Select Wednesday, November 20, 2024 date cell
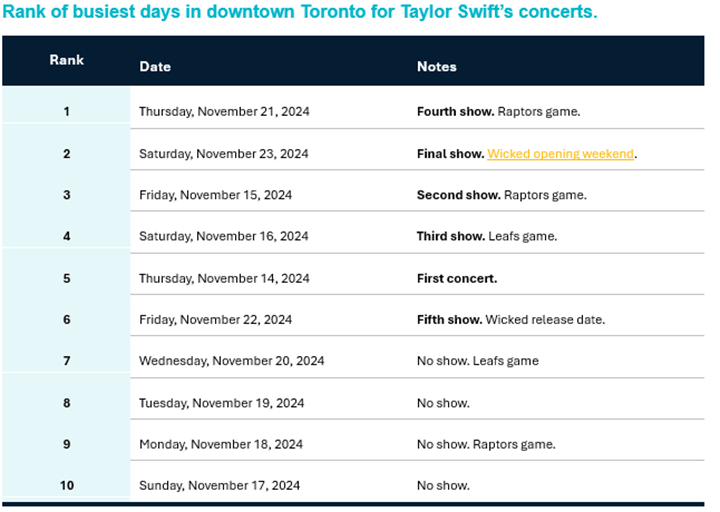This screenshot has height=512, width=720. (231, 361)
